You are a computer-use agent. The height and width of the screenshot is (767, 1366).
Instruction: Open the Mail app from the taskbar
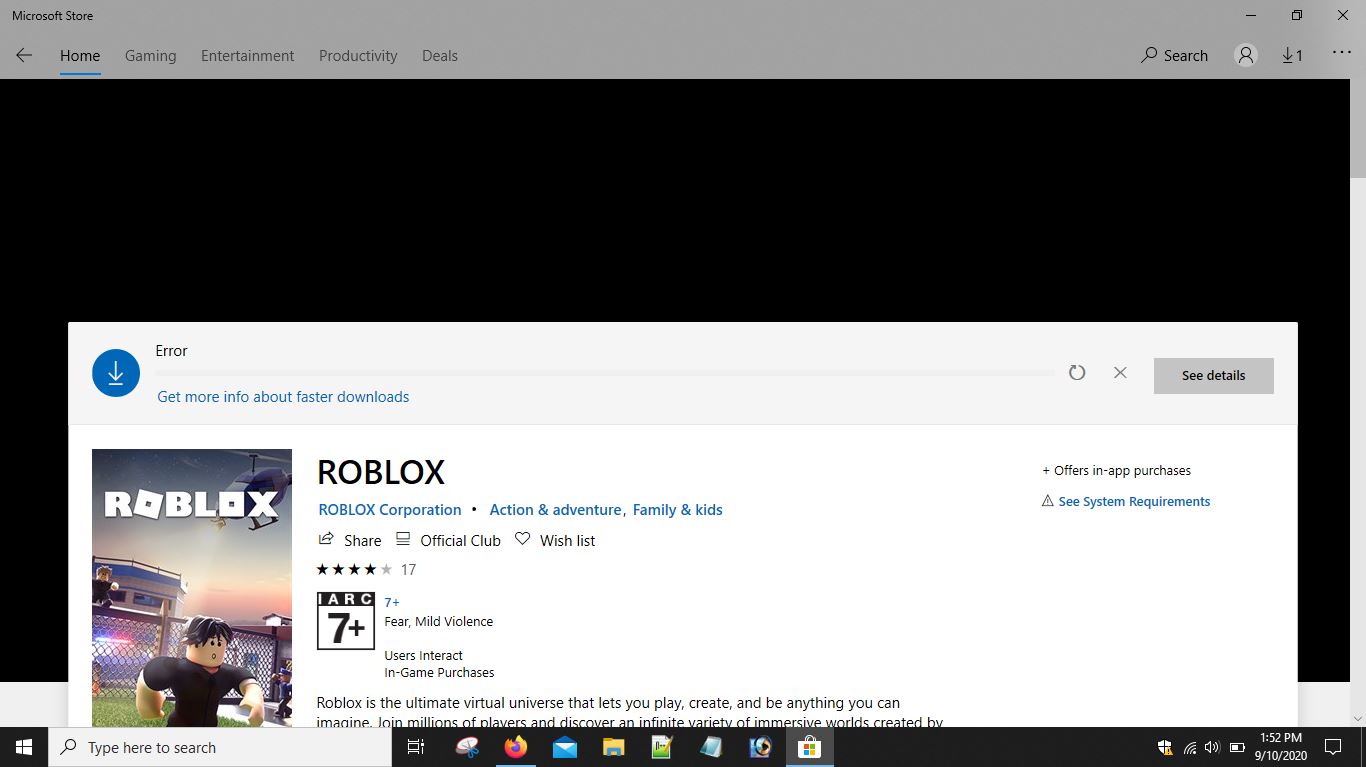point(565,747)
